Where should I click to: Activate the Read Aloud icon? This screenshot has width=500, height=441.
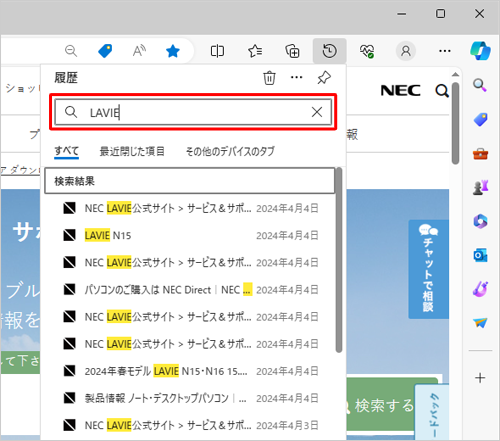tap(139, 51)
